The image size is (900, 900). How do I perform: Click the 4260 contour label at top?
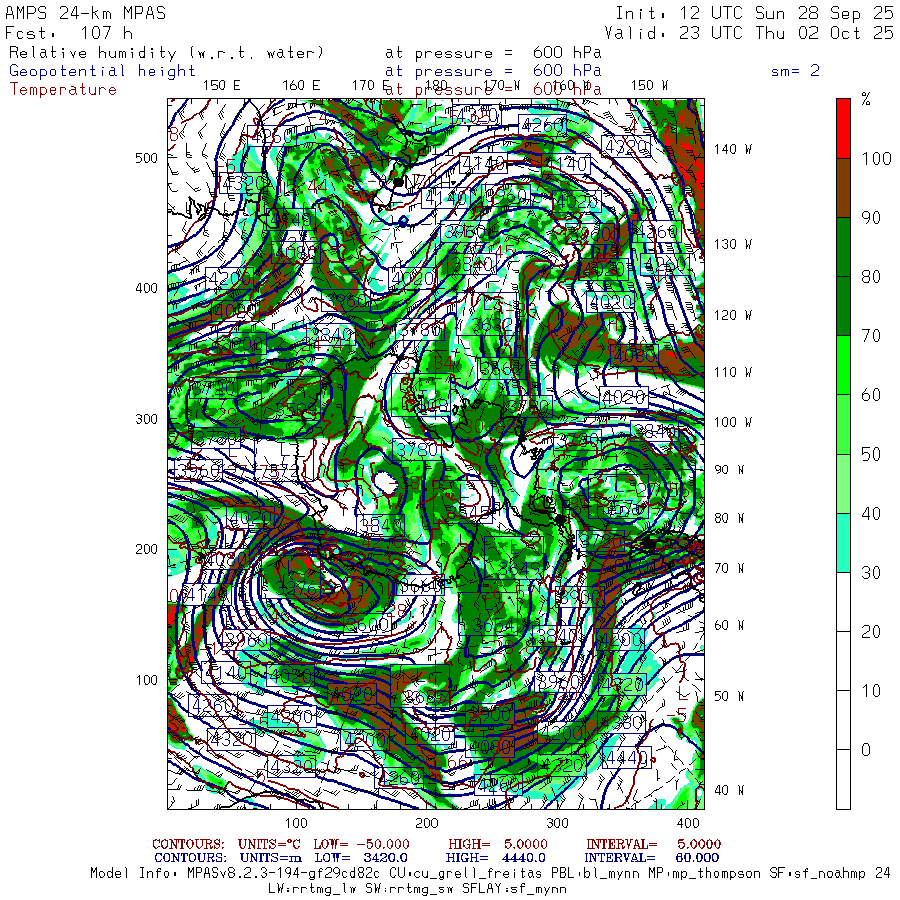(542, 125)
